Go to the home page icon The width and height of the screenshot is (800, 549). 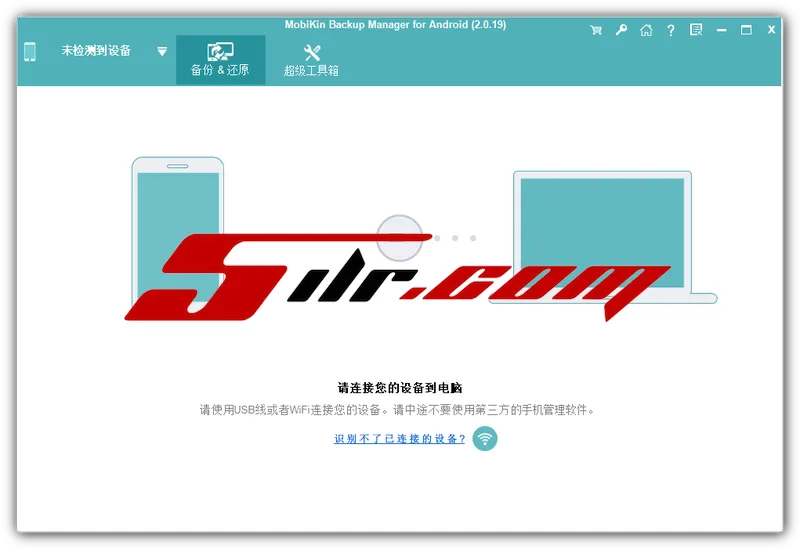click(646, 30)
